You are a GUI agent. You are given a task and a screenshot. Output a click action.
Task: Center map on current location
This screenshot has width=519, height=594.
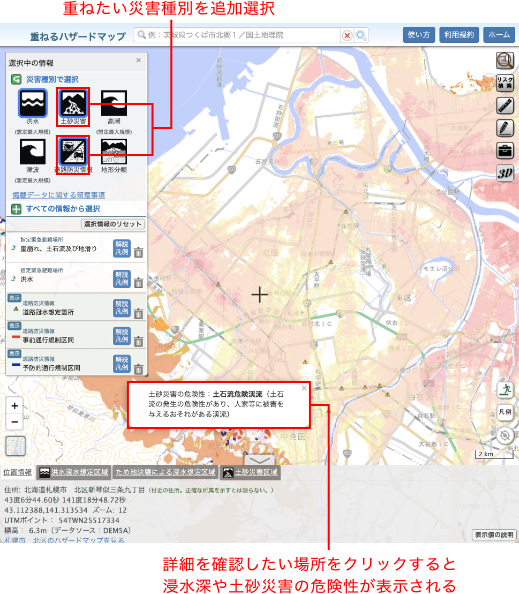click(505, 435)
